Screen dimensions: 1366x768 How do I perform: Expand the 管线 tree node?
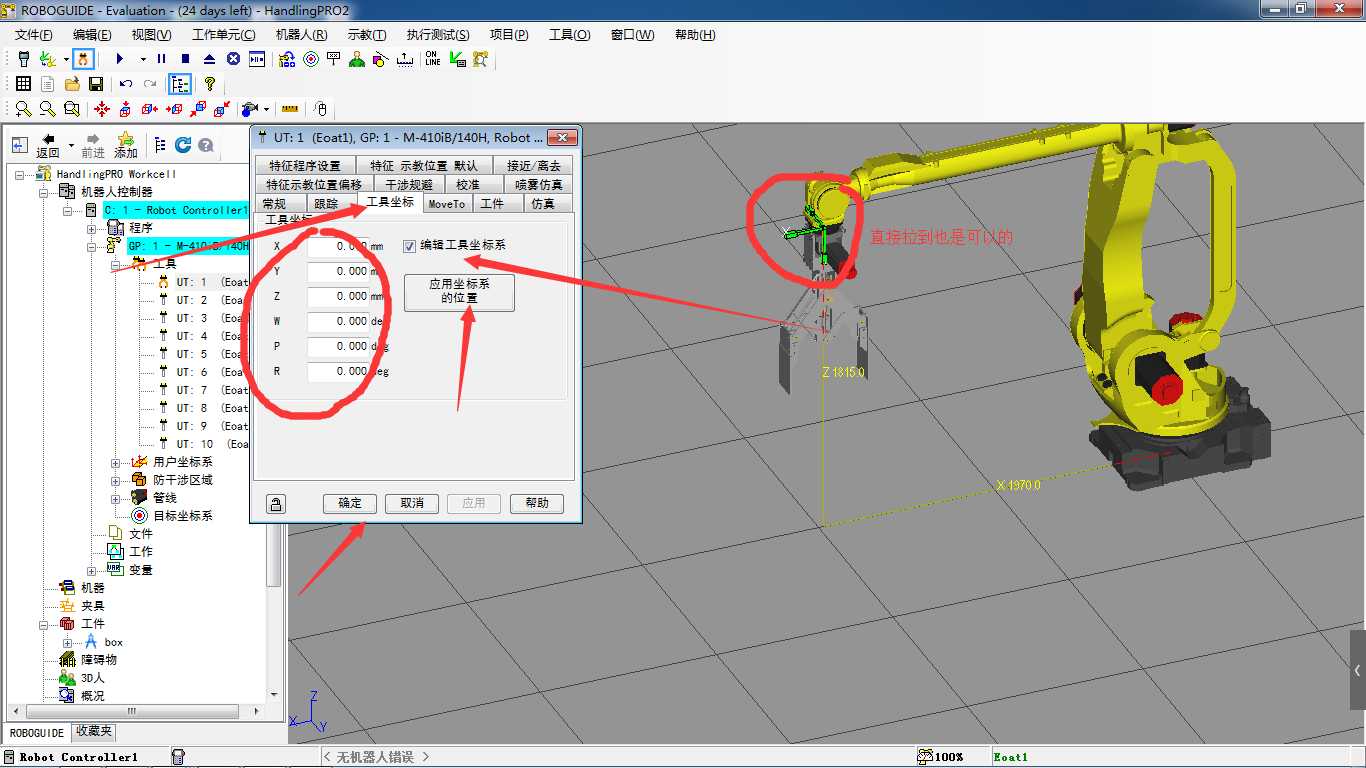pyautogui.click(x=116, y=498)
